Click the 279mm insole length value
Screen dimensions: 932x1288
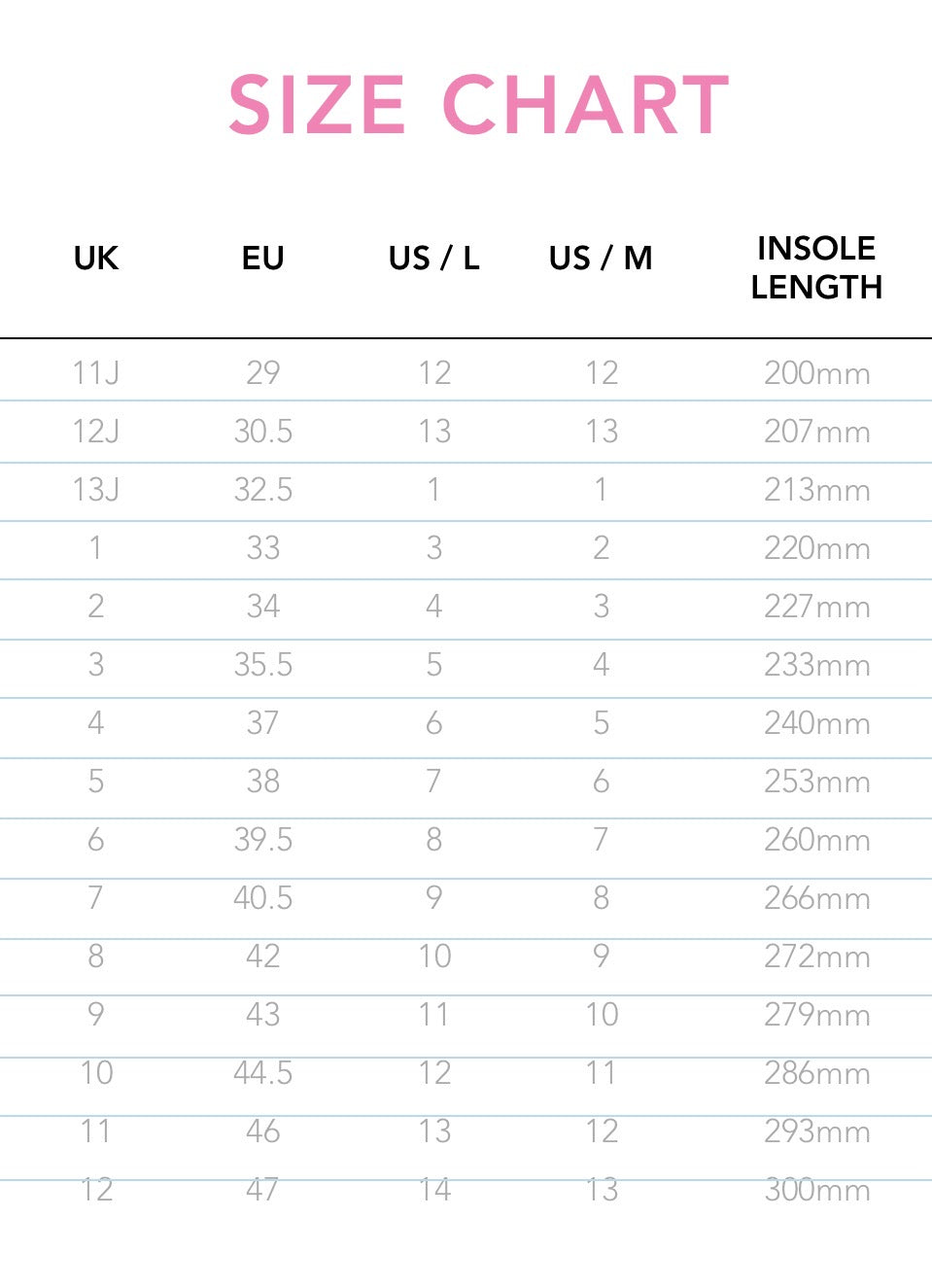pyautogui.click(x=816, y=1015)
